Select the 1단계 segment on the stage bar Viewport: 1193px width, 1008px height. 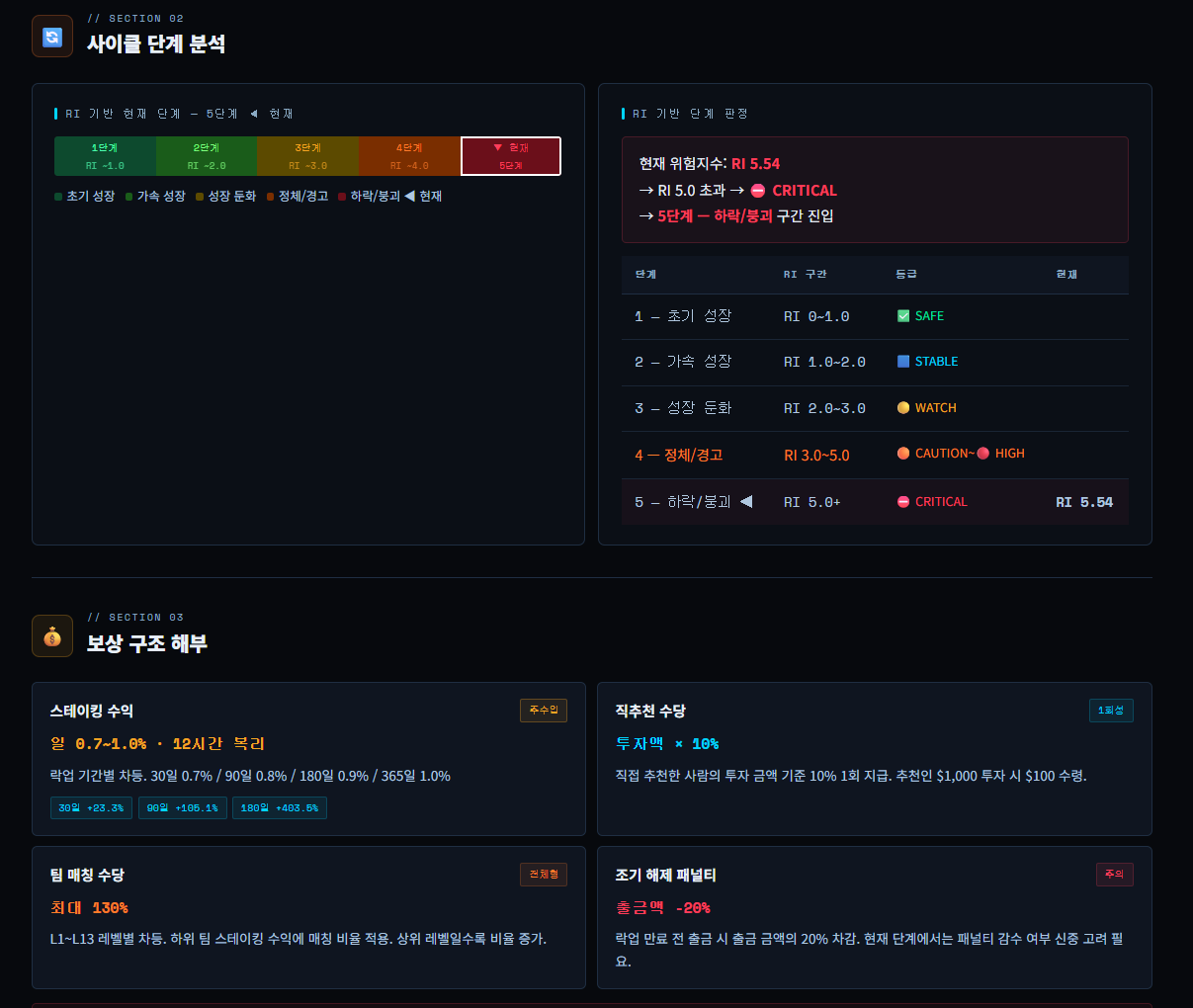[105, 156]
